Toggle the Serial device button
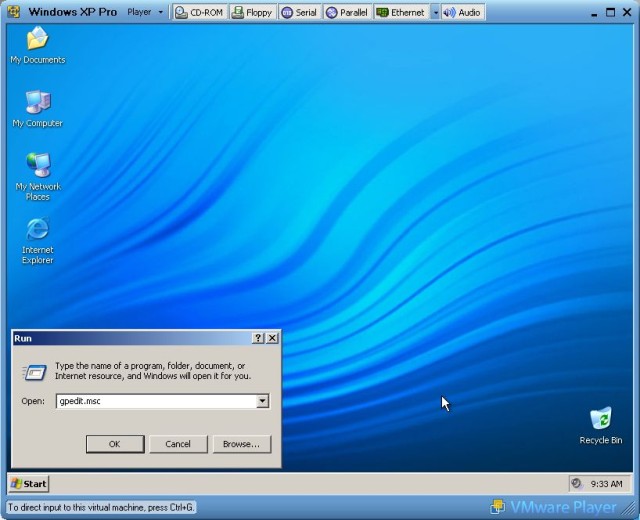Image resolution: width=640 pixels, height=520 pixels. [x=299, y=13]
